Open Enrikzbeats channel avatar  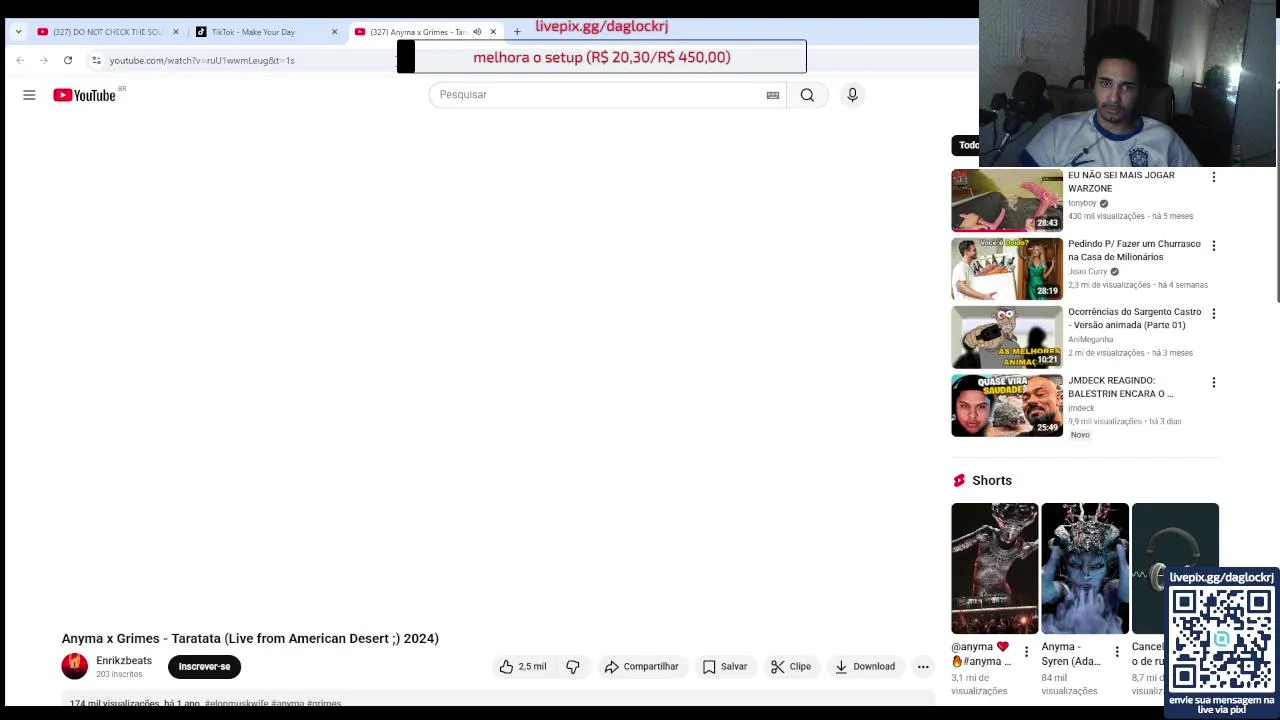pyautogui.click(x=75, y=667)
